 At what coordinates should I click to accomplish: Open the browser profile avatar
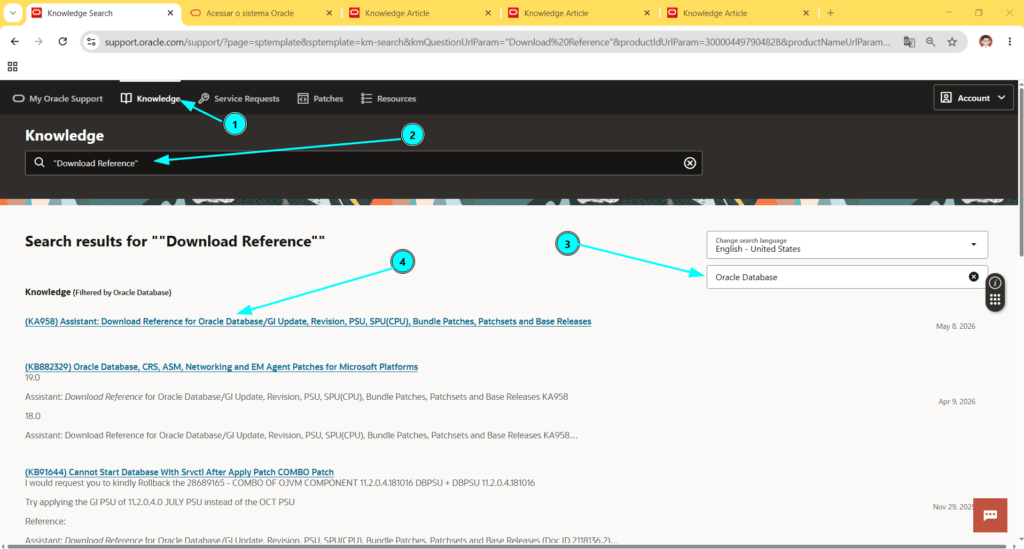(985, 42)
